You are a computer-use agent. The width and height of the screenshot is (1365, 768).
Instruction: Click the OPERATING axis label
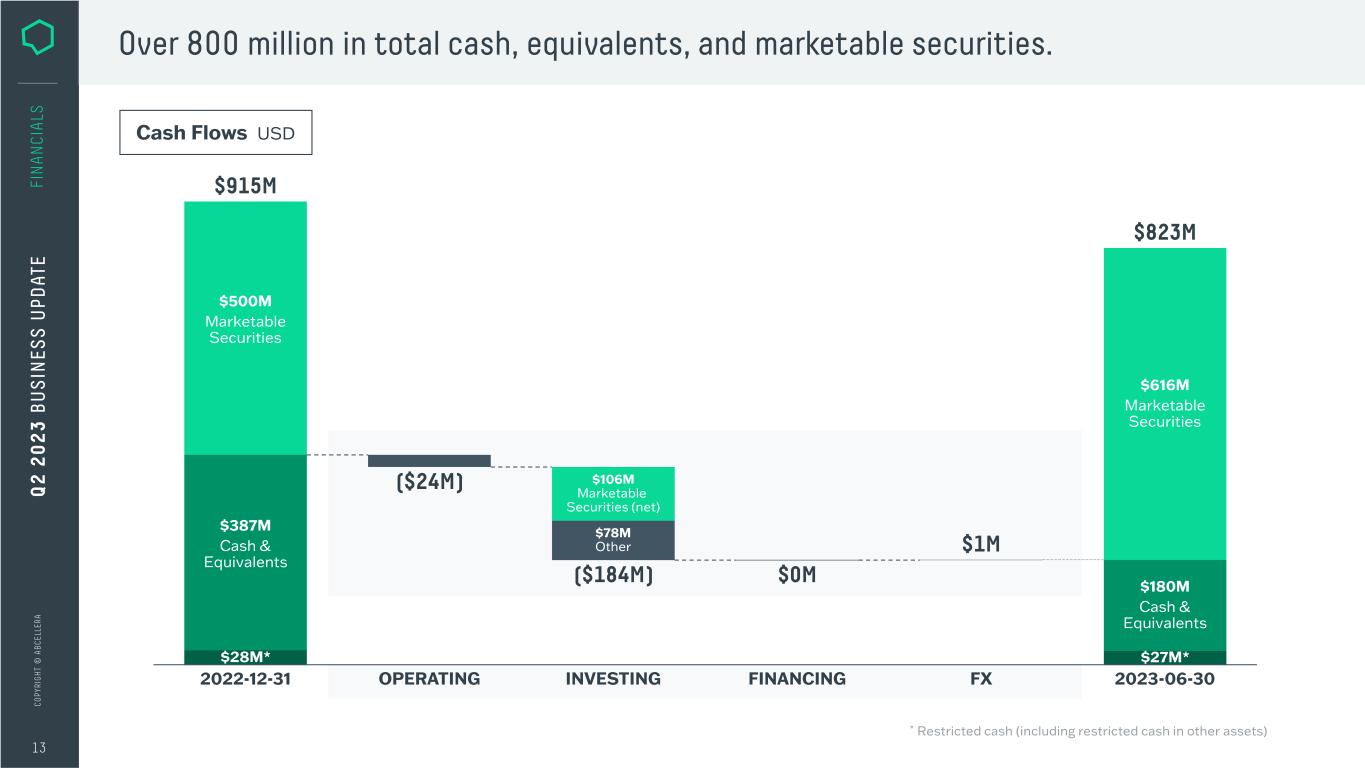pyautogui.click(x=429, y=679)
